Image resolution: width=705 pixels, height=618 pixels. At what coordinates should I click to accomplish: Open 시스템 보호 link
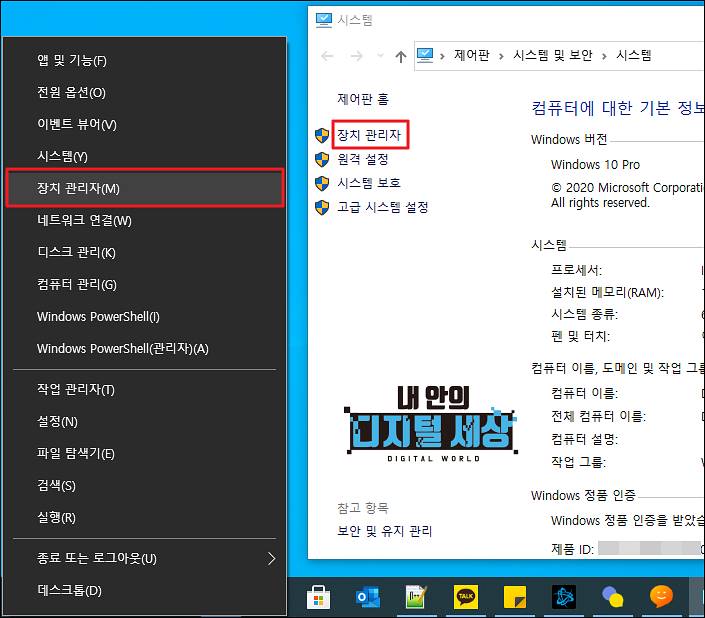369,183
